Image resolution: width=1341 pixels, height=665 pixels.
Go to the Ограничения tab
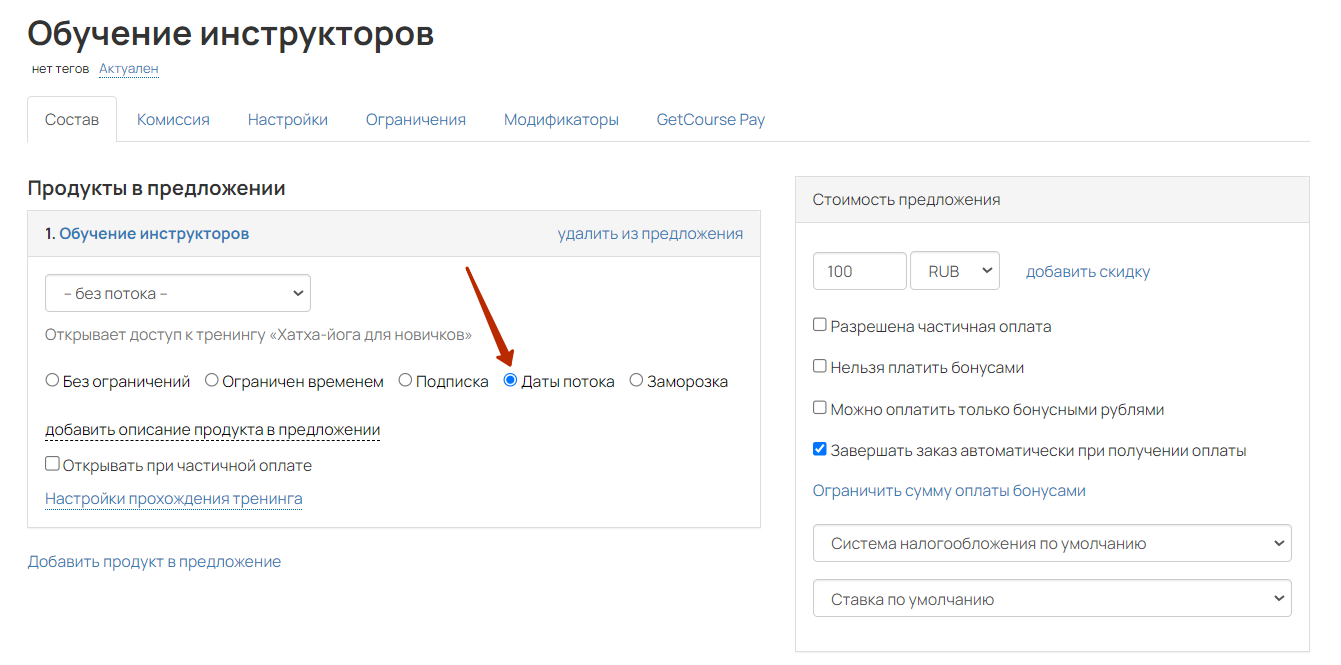tap(415, 120)
